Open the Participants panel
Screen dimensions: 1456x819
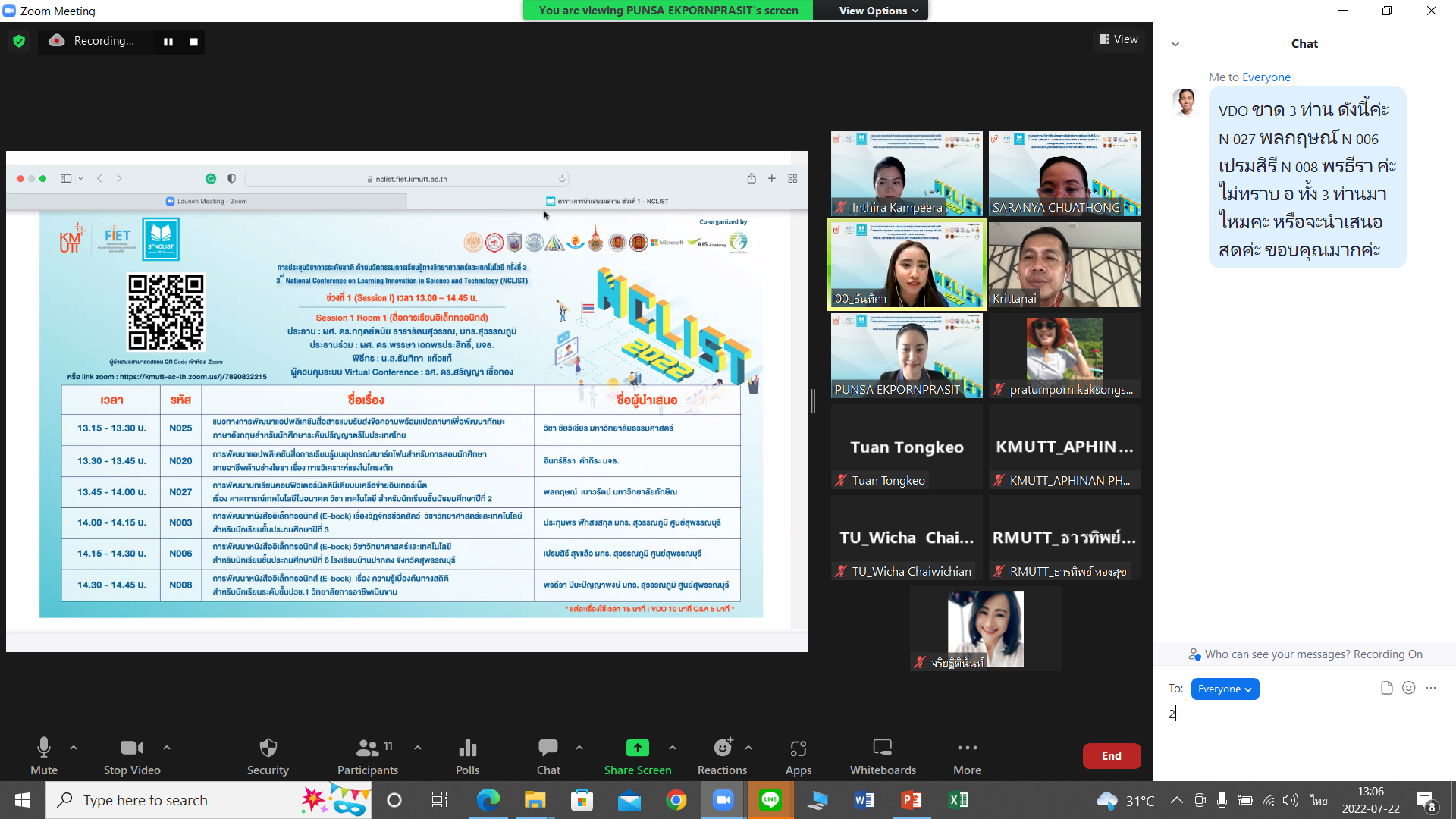point(368,748)
